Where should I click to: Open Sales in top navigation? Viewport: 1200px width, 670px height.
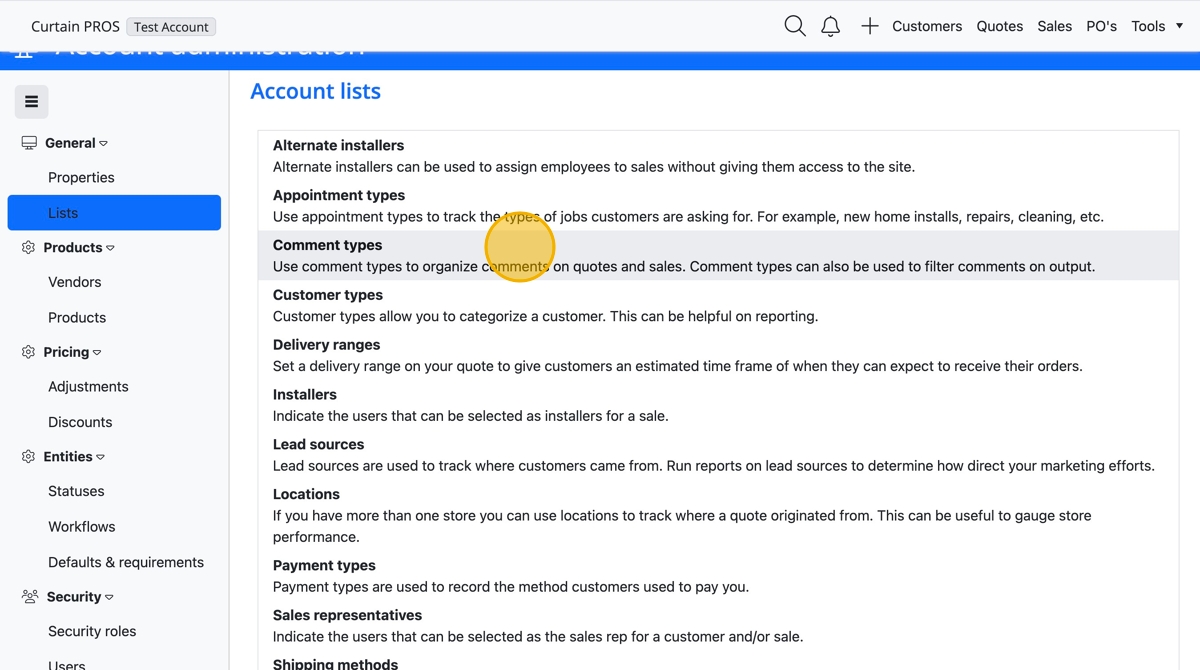pyautogui.click(x=1054, y=26)
